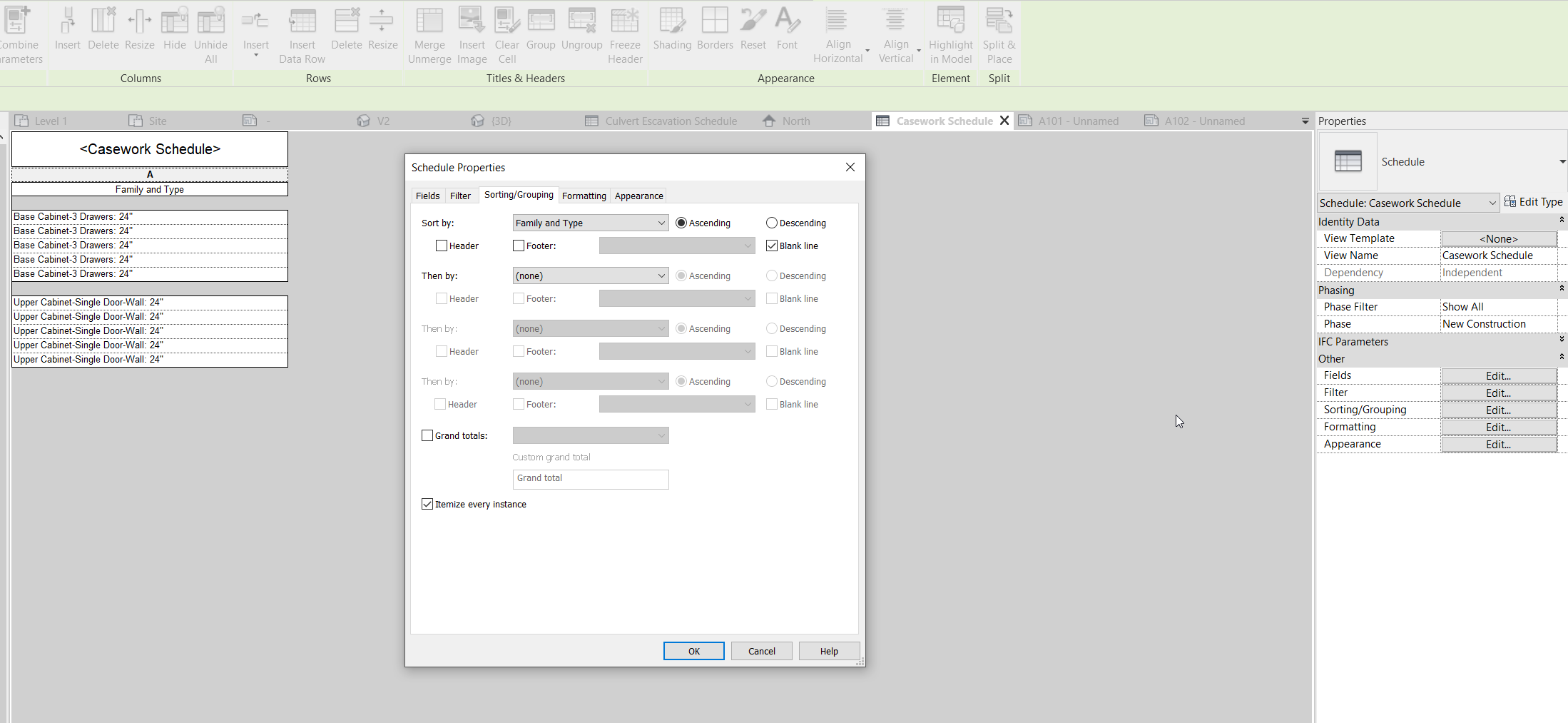
Task: Click the Custom grand total text field
Action: point(590,479)
